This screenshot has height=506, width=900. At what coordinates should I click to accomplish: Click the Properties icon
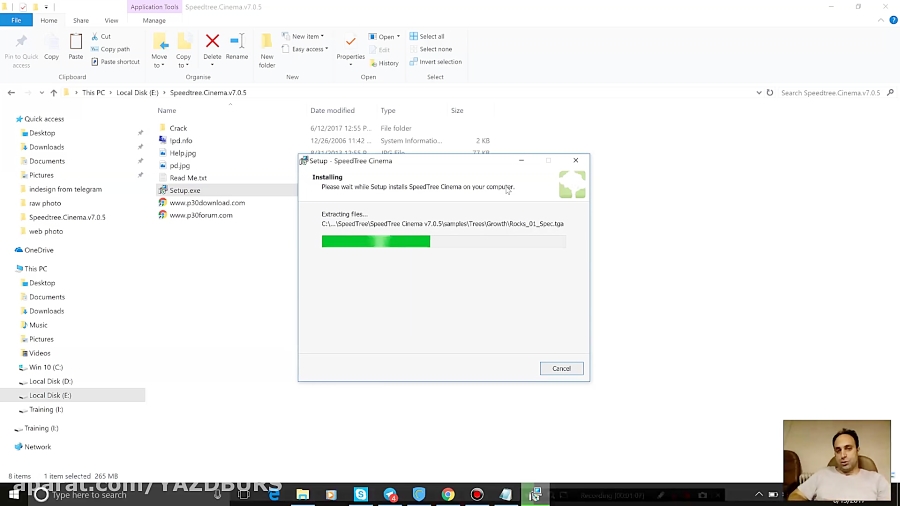(x=351, y=41)
